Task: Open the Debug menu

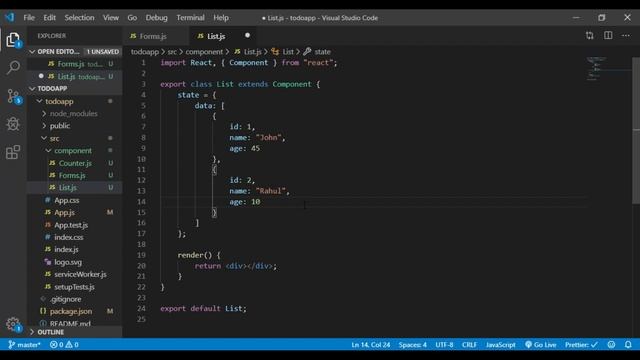Action: tap(156, 18)
